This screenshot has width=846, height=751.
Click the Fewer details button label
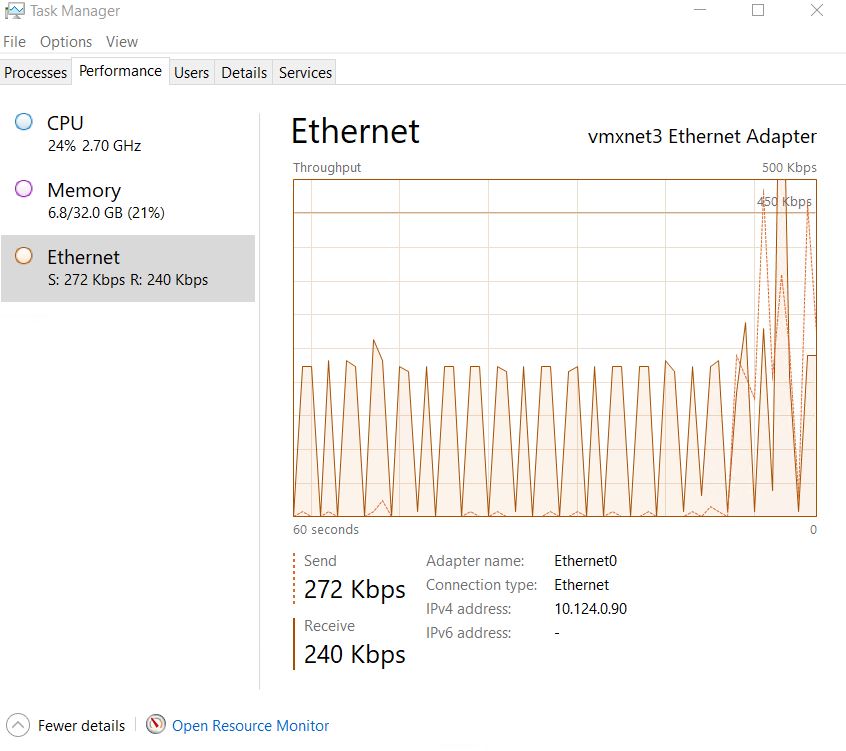click(82, 726)
